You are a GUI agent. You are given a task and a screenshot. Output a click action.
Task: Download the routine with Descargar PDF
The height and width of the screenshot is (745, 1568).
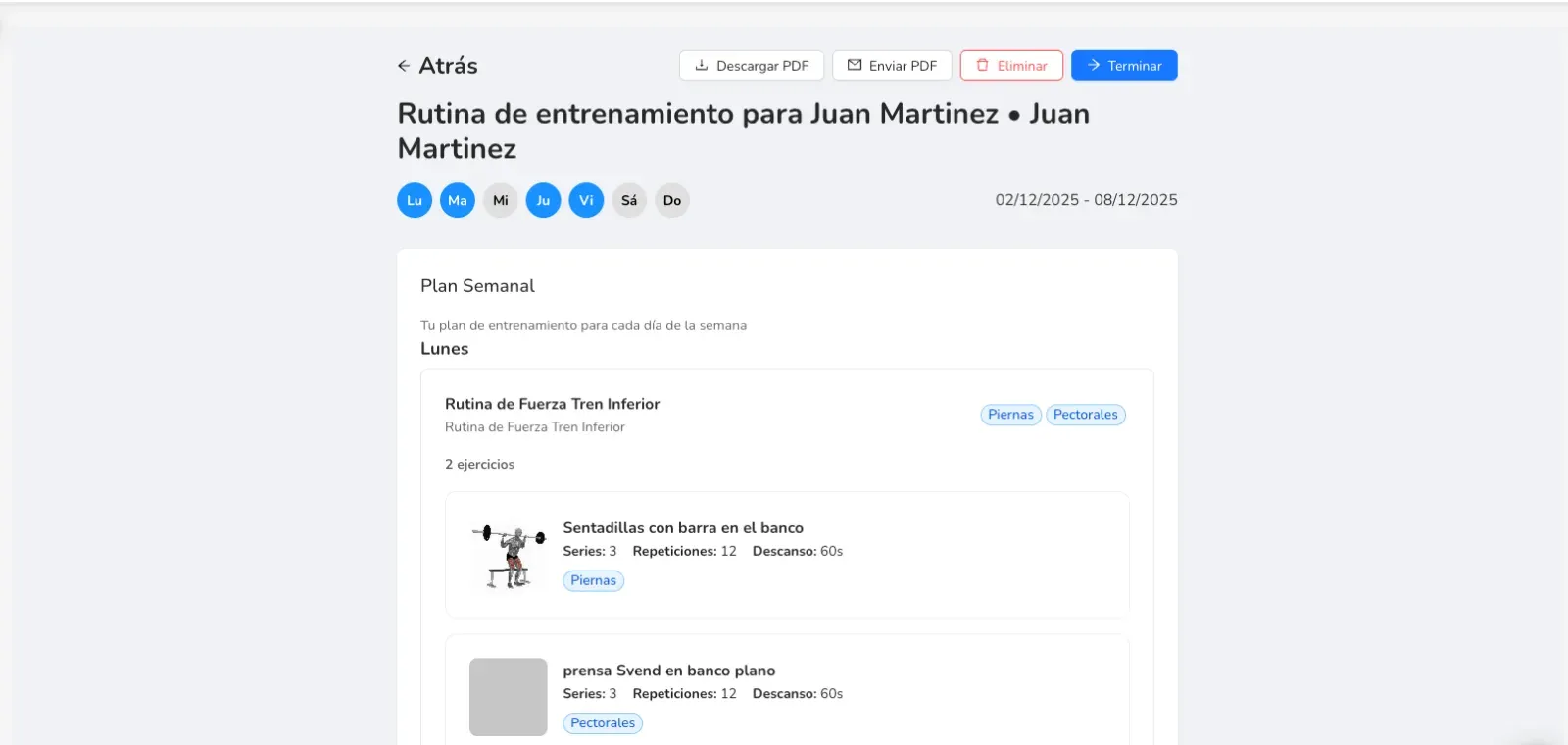point(752,66)
